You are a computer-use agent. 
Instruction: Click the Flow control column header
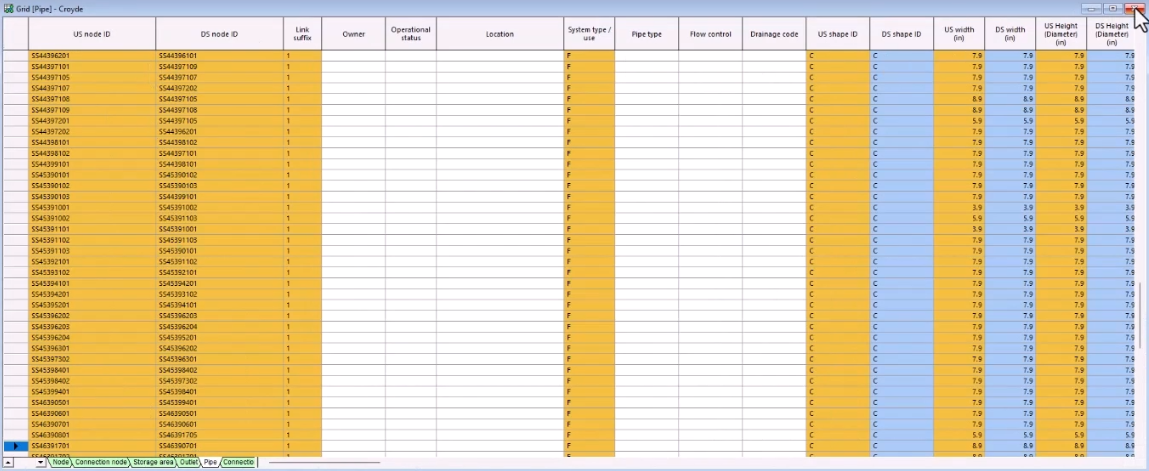click(710, 34)
